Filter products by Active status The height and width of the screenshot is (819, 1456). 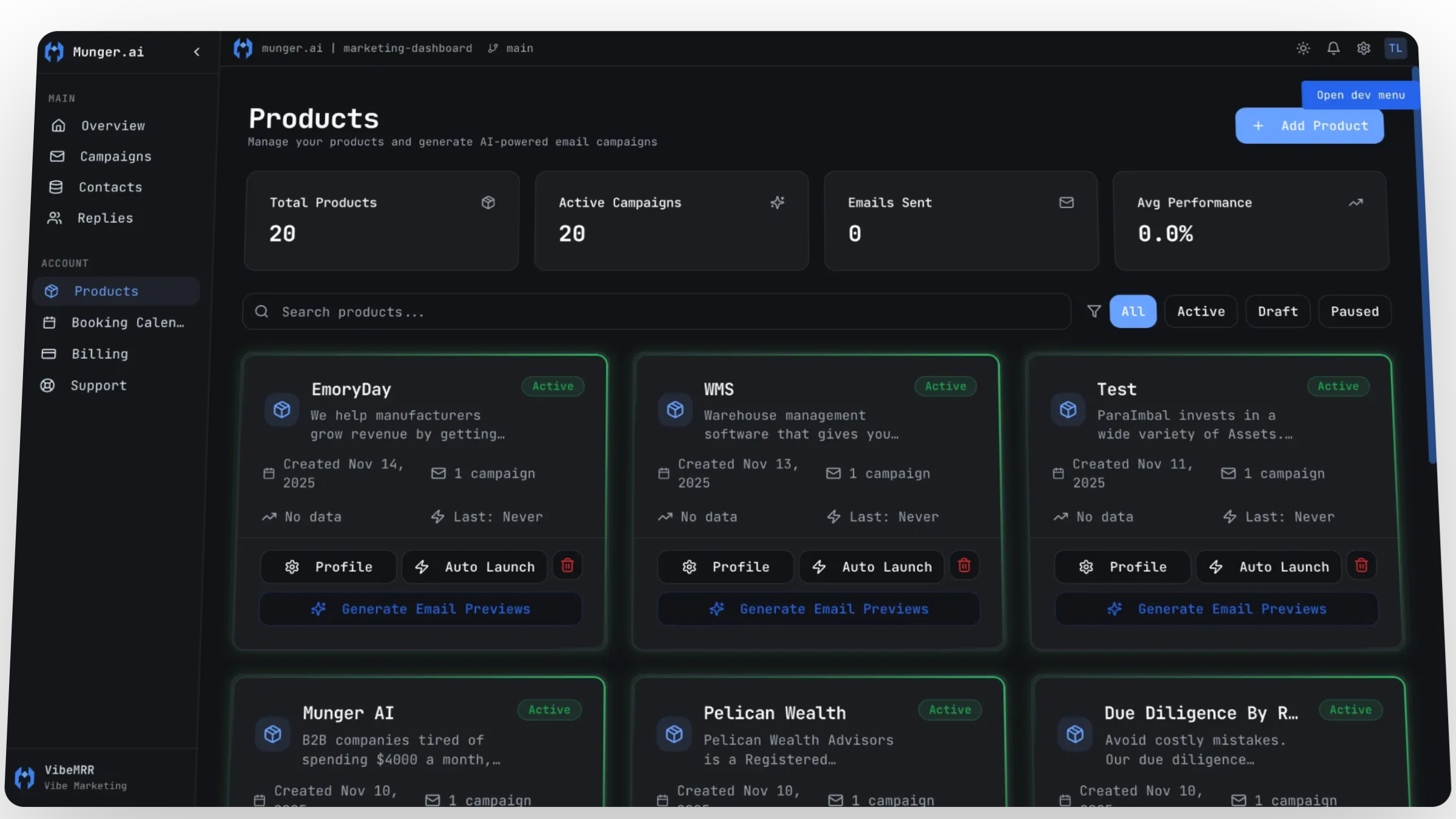(1201, 312)
